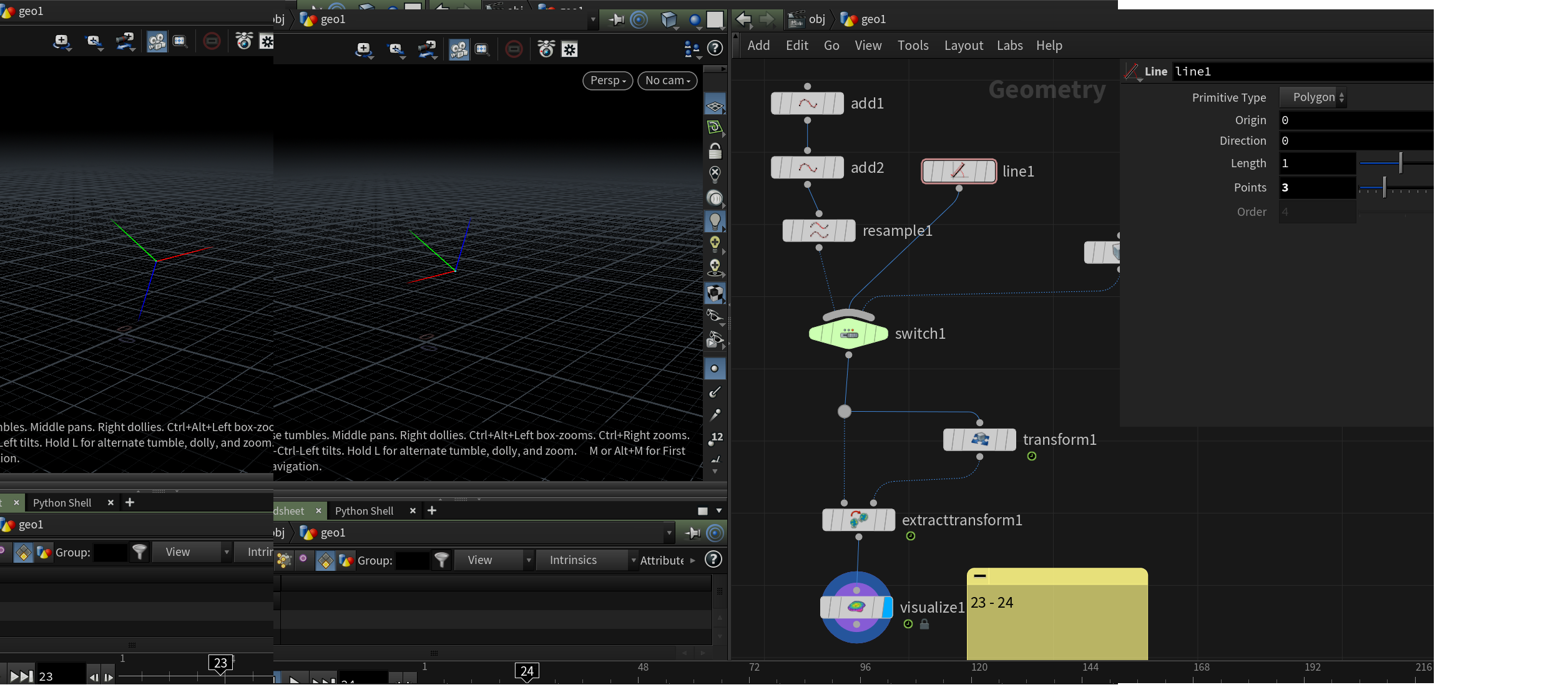Click the reference plane icon below construction plane
This screenshot has height=700, width=1568.
pos(715,127)
